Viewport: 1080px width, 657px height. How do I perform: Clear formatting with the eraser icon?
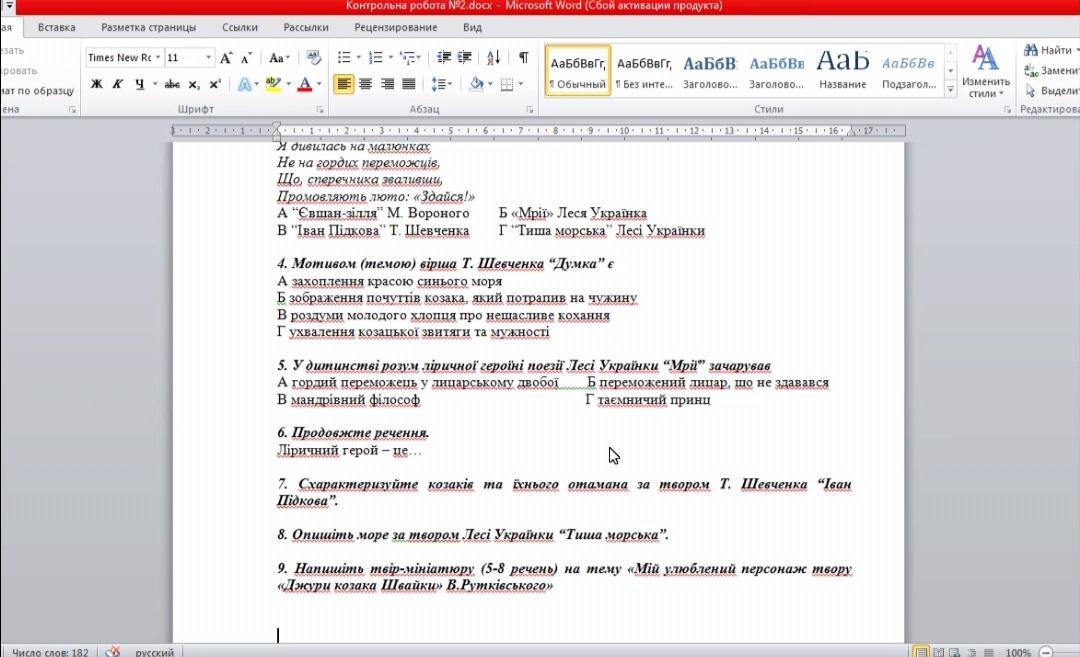tap(313, 58)
